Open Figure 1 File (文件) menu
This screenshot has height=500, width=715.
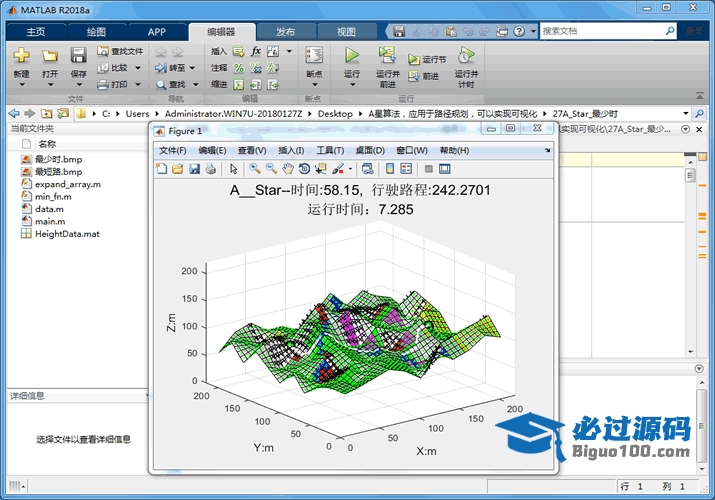[172, 150]
